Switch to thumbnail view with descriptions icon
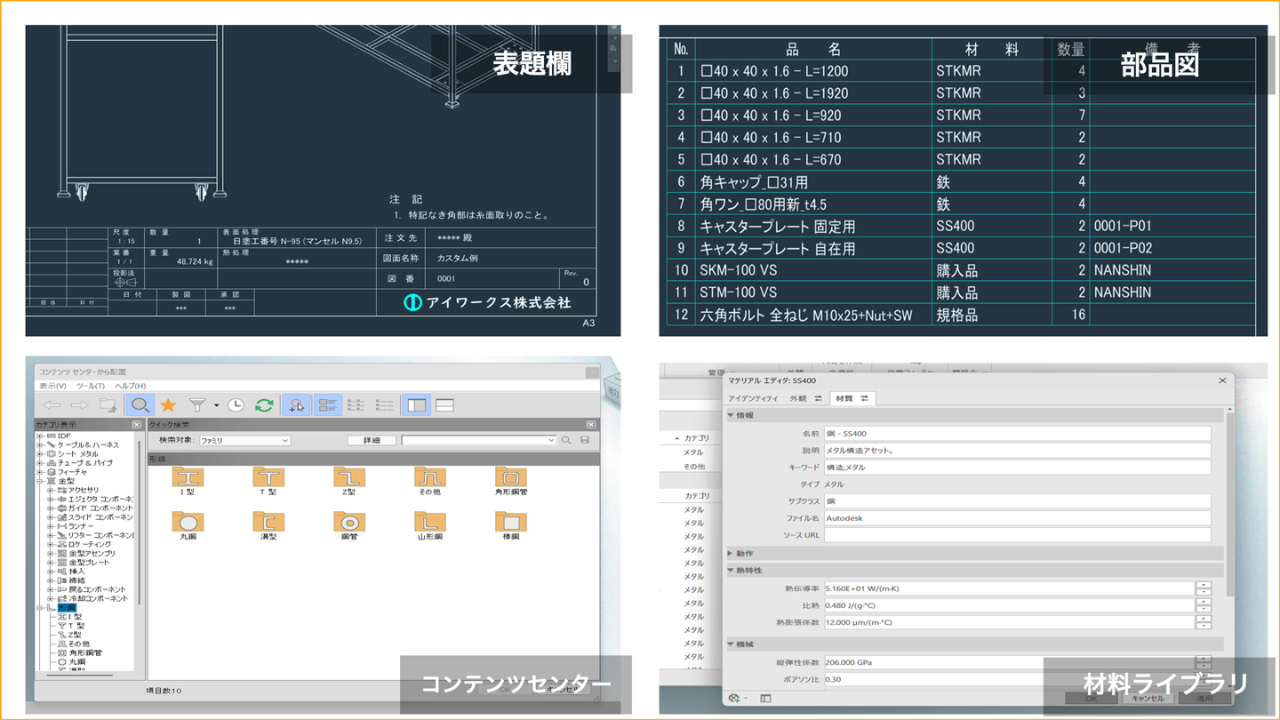The image size is (1280, 720). pos(328,405)
